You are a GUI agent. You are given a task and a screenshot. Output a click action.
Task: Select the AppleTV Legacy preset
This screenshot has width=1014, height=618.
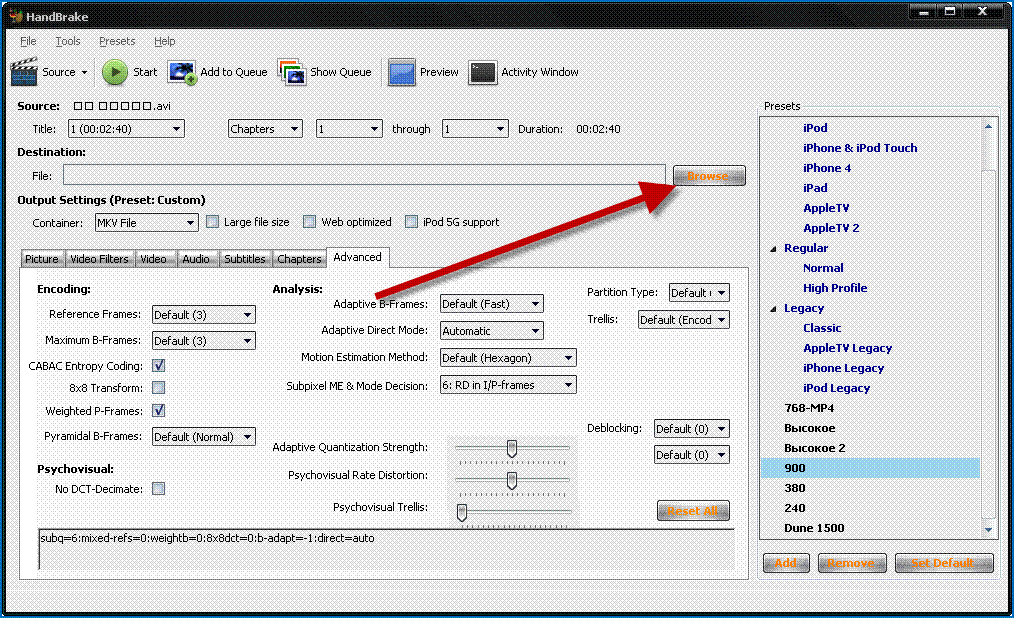(x=847, y=348)
